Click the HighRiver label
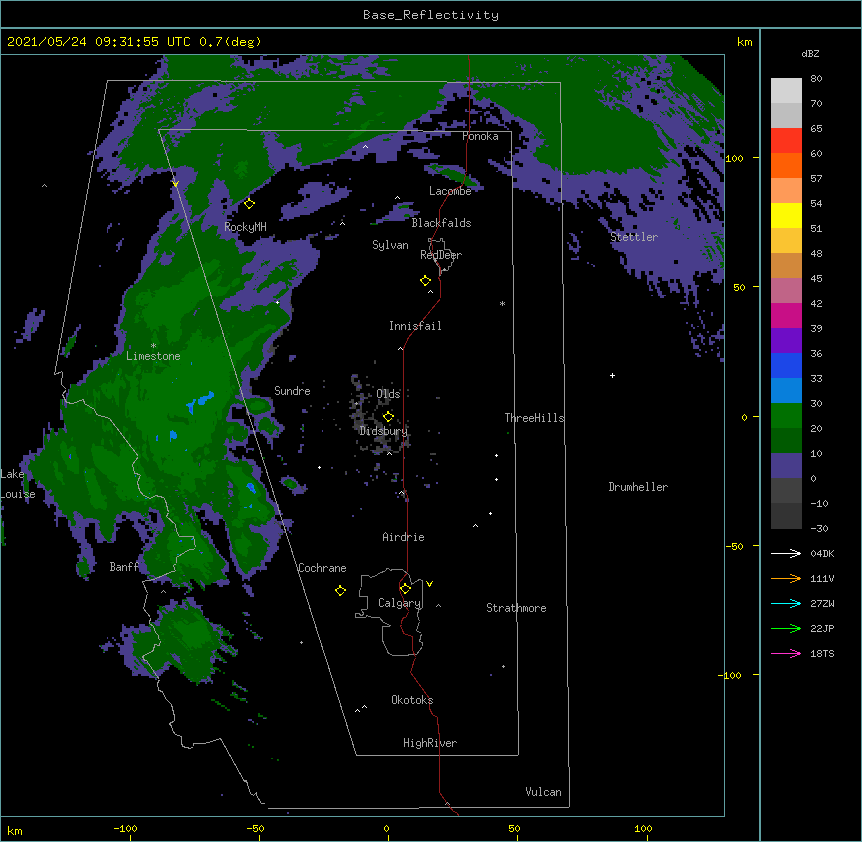The width and height of the screenshot is (862, 842). [x=430, y=743]
